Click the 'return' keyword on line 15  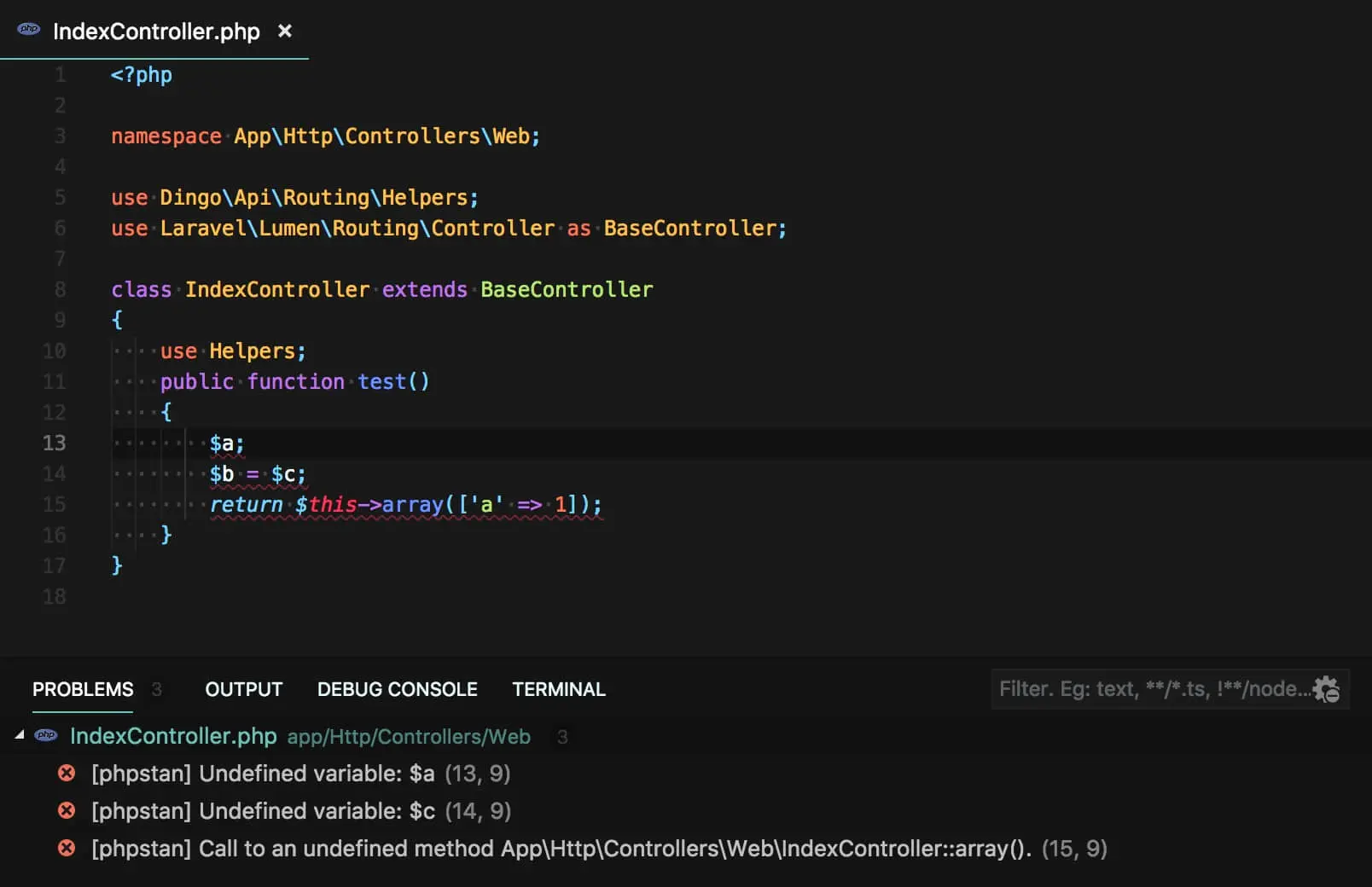coord(247,505)
